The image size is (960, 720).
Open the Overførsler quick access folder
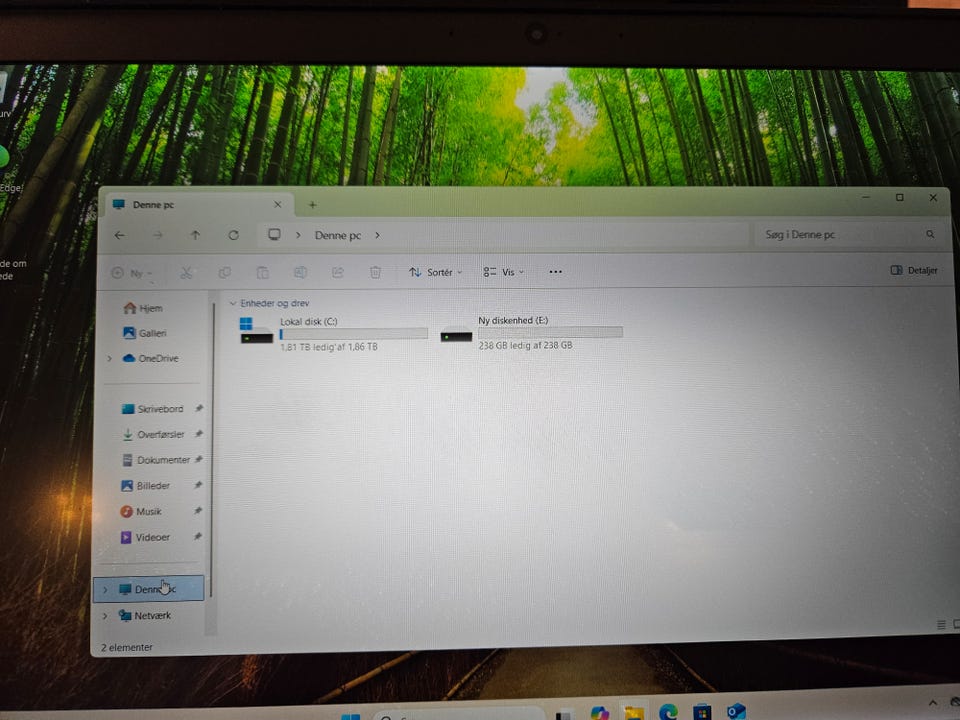tap(153, 434)
